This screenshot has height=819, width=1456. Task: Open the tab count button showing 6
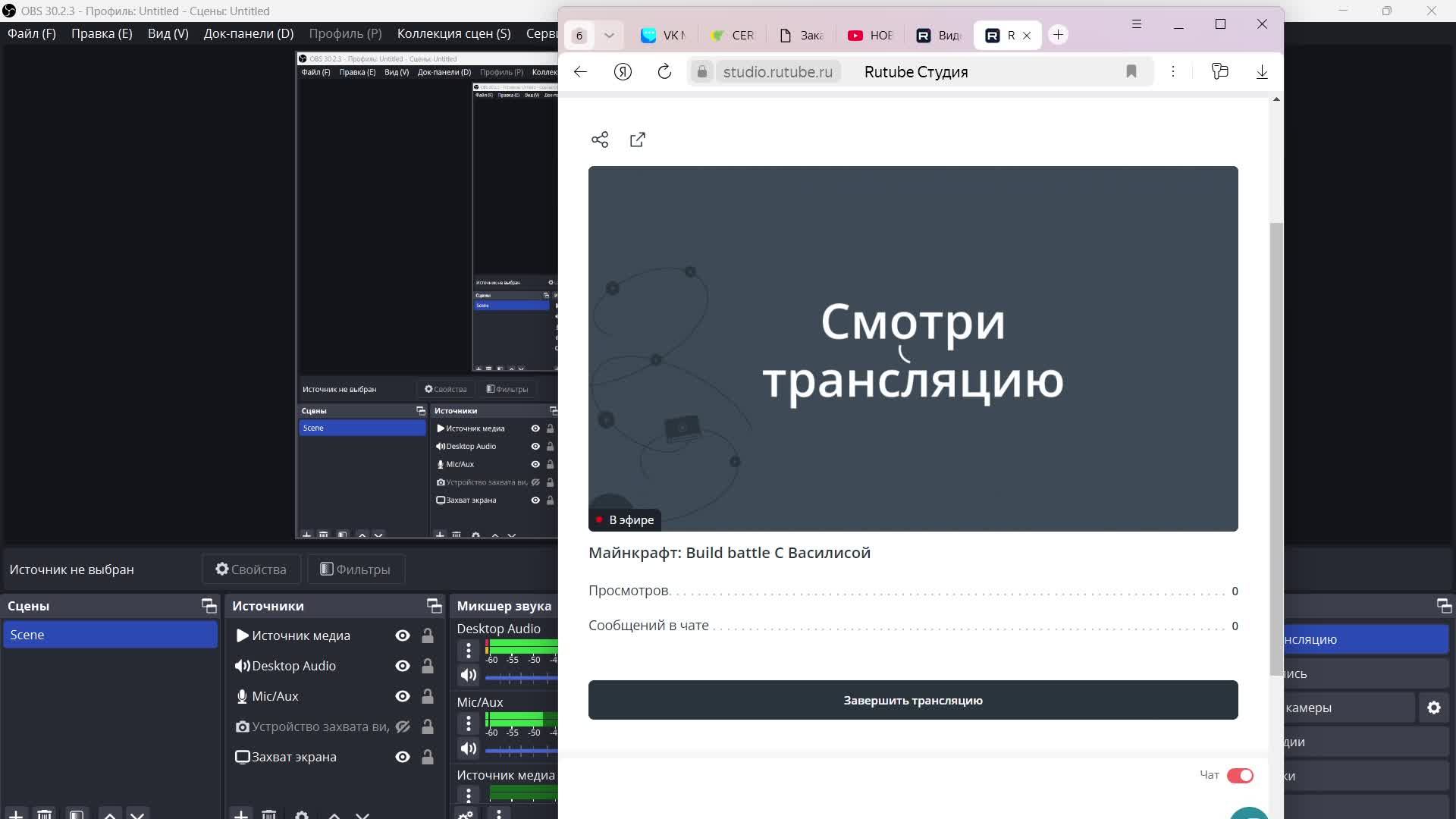click(x=579, y=35)
